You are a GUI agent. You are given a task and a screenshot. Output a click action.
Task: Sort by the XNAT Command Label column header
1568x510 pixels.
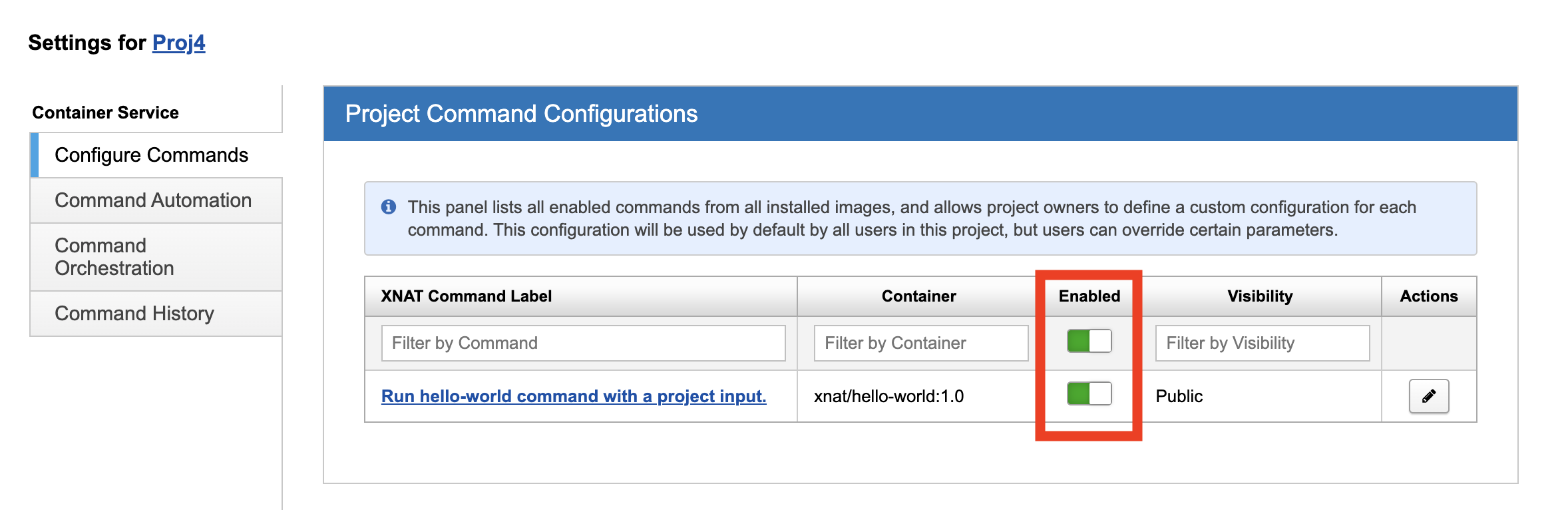pos(466,296)
